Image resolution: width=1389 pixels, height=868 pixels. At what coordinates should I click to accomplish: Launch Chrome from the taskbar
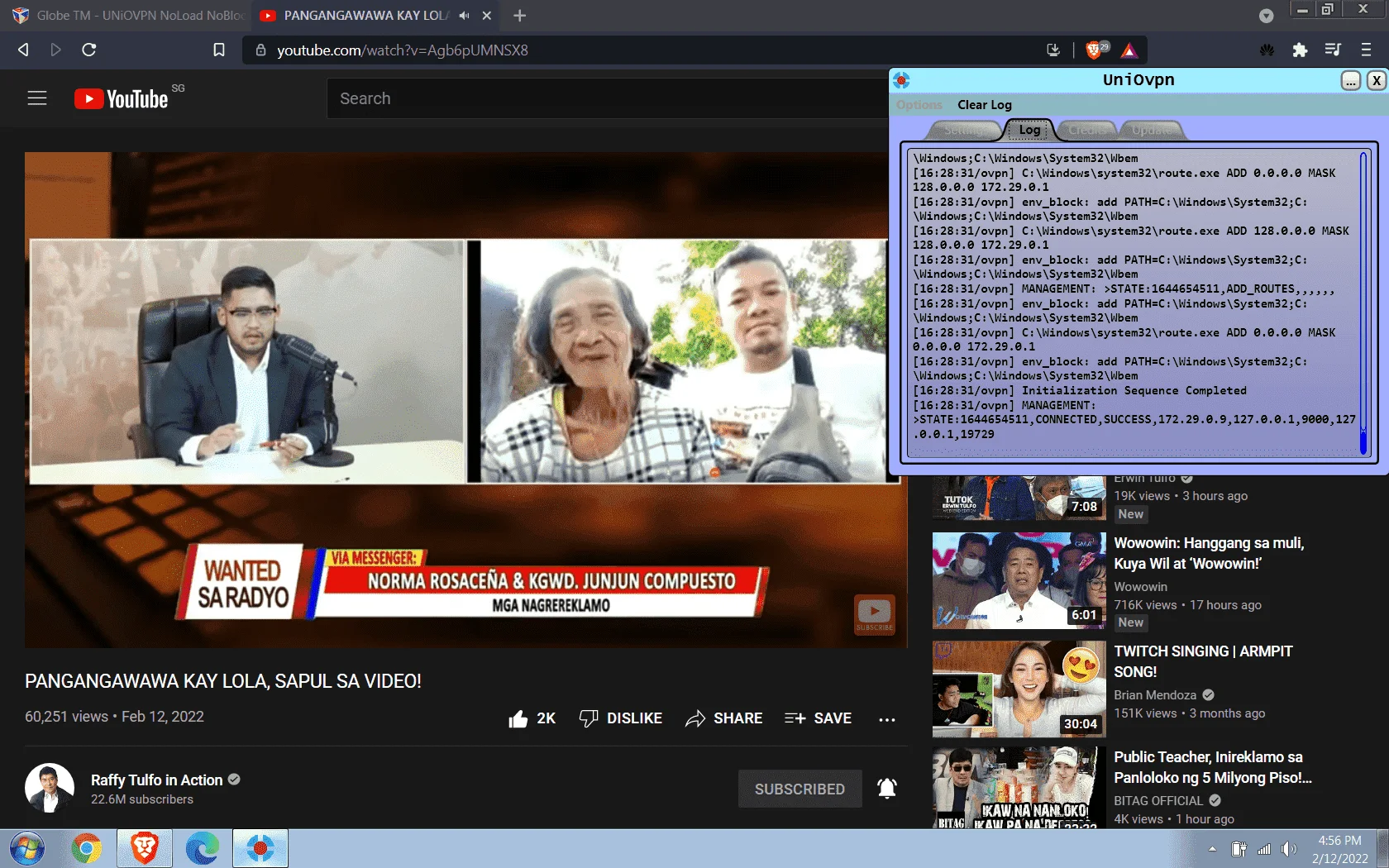pyautogui.click(x=86, y=848)
